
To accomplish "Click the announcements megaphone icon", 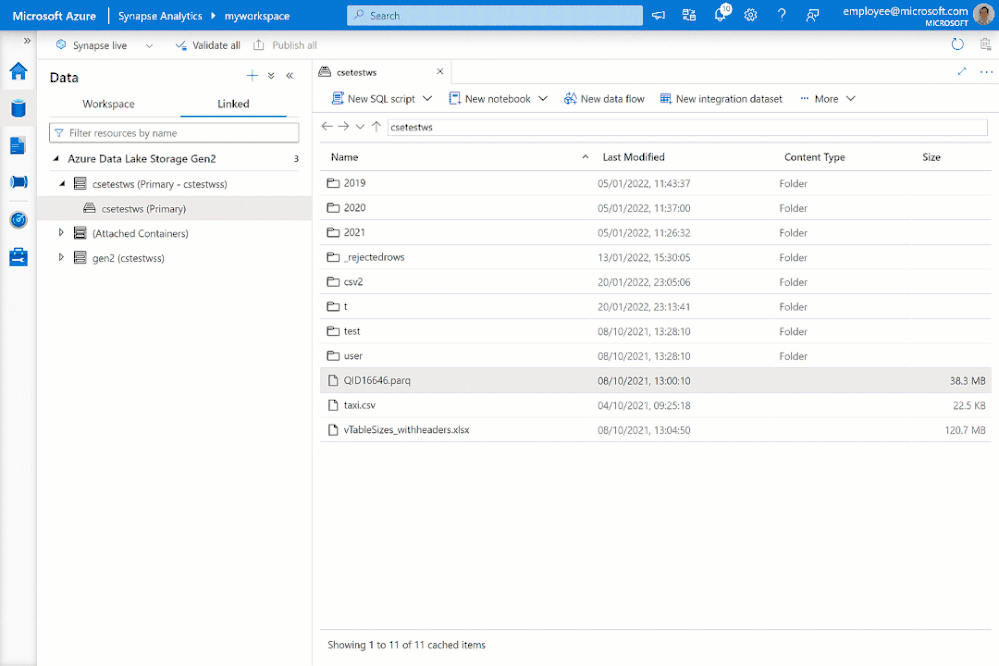I will [658, 15].
